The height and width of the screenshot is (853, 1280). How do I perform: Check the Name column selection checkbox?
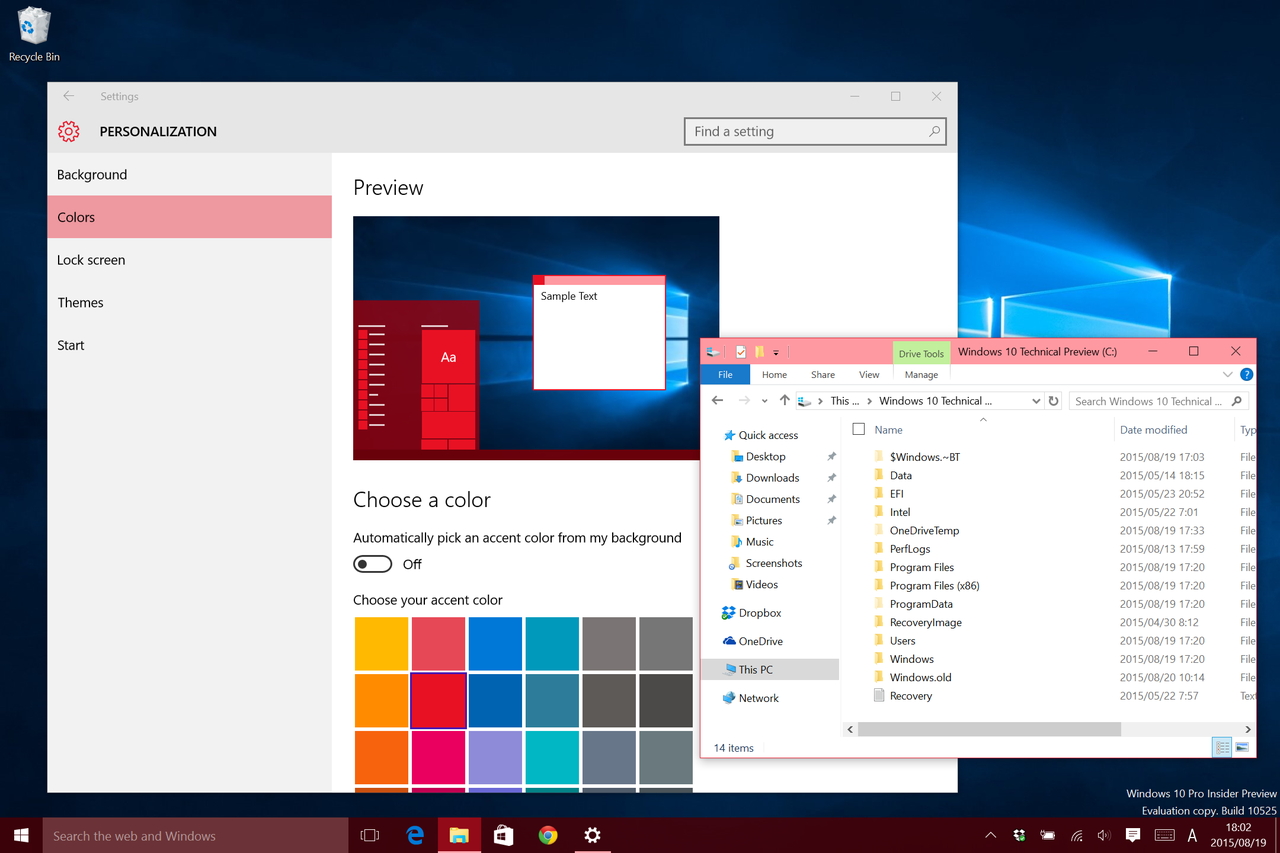[x=858, y=428]
